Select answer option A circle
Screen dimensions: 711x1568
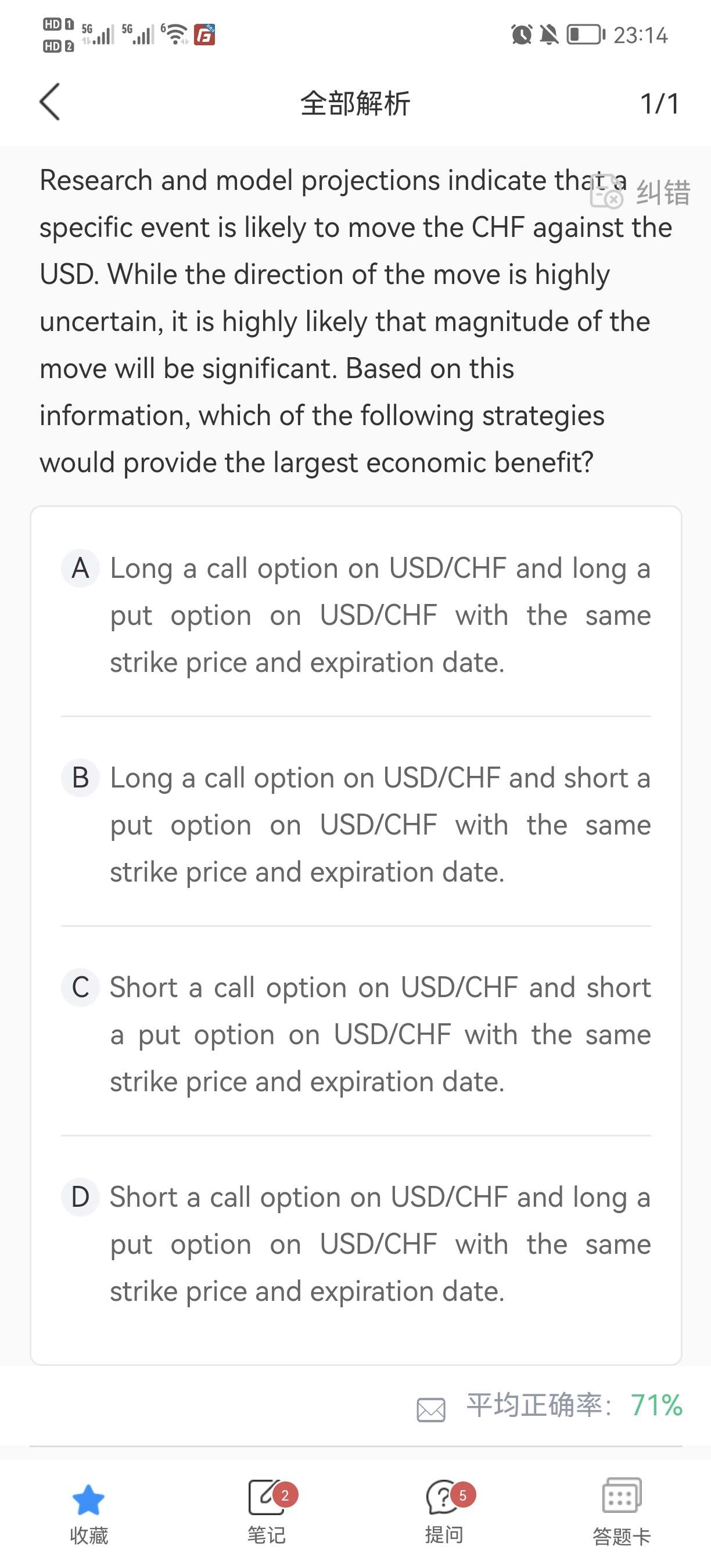click(x=80, y=569)
